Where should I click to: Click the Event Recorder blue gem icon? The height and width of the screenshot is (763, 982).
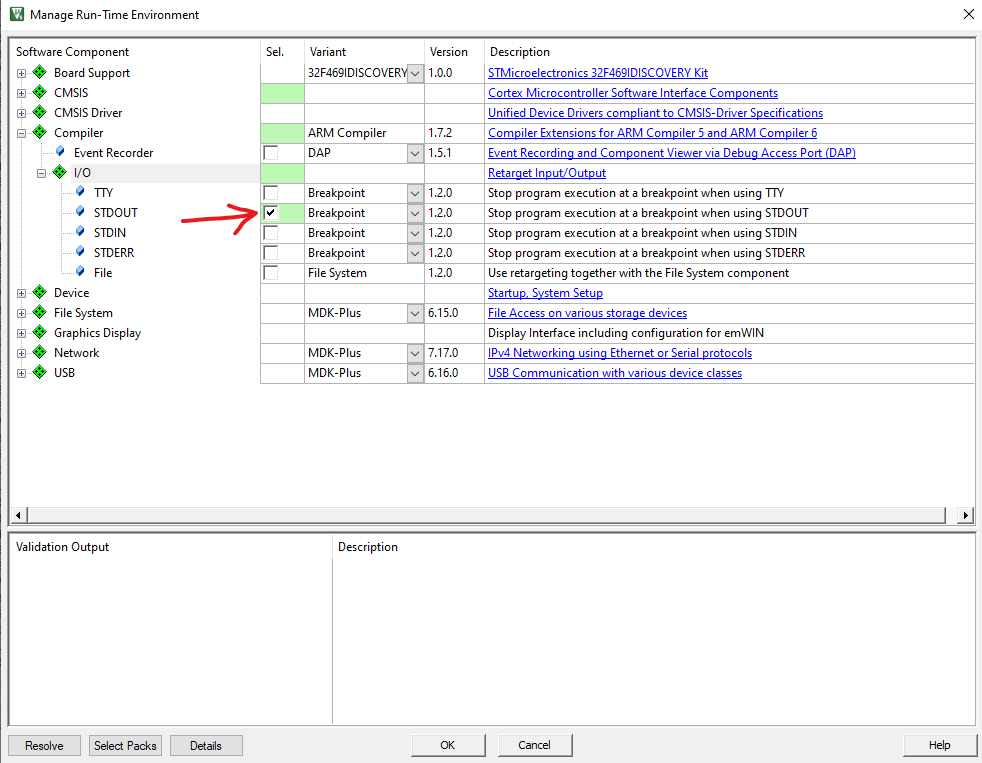click(x=60, y=152)
